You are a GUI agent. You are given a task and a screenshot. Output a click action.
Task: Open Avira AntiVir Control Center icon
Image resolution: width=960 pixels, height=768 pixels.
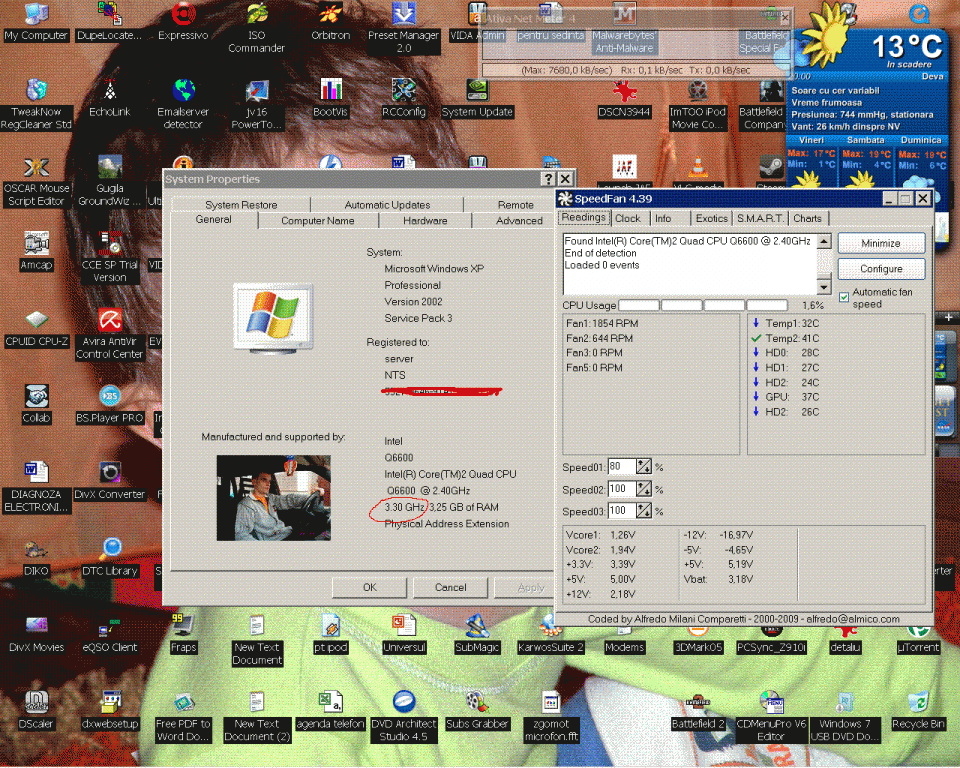110,334
